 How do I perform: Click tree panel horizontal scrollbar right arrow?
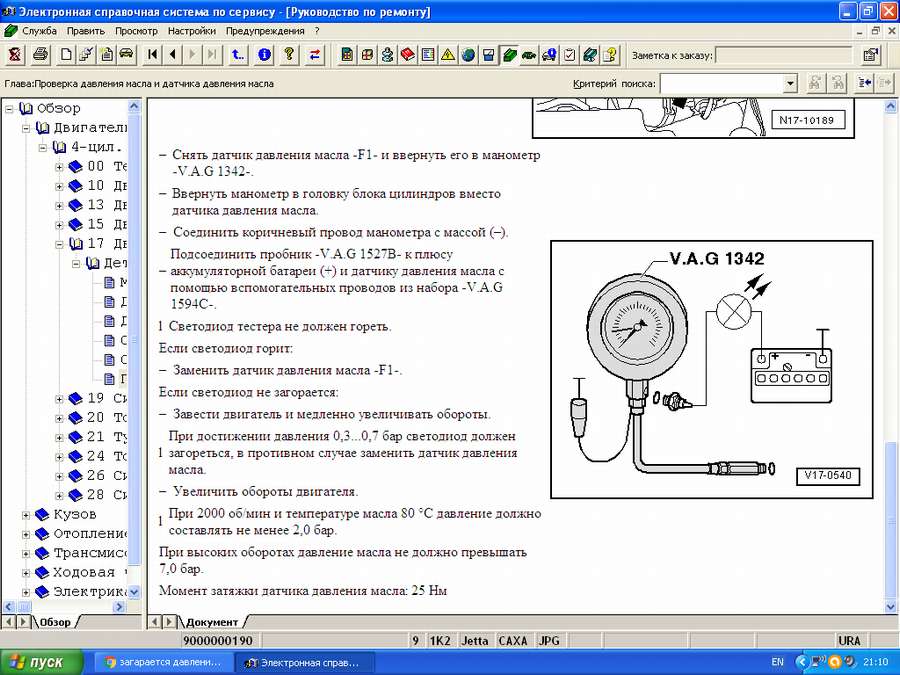119,607
